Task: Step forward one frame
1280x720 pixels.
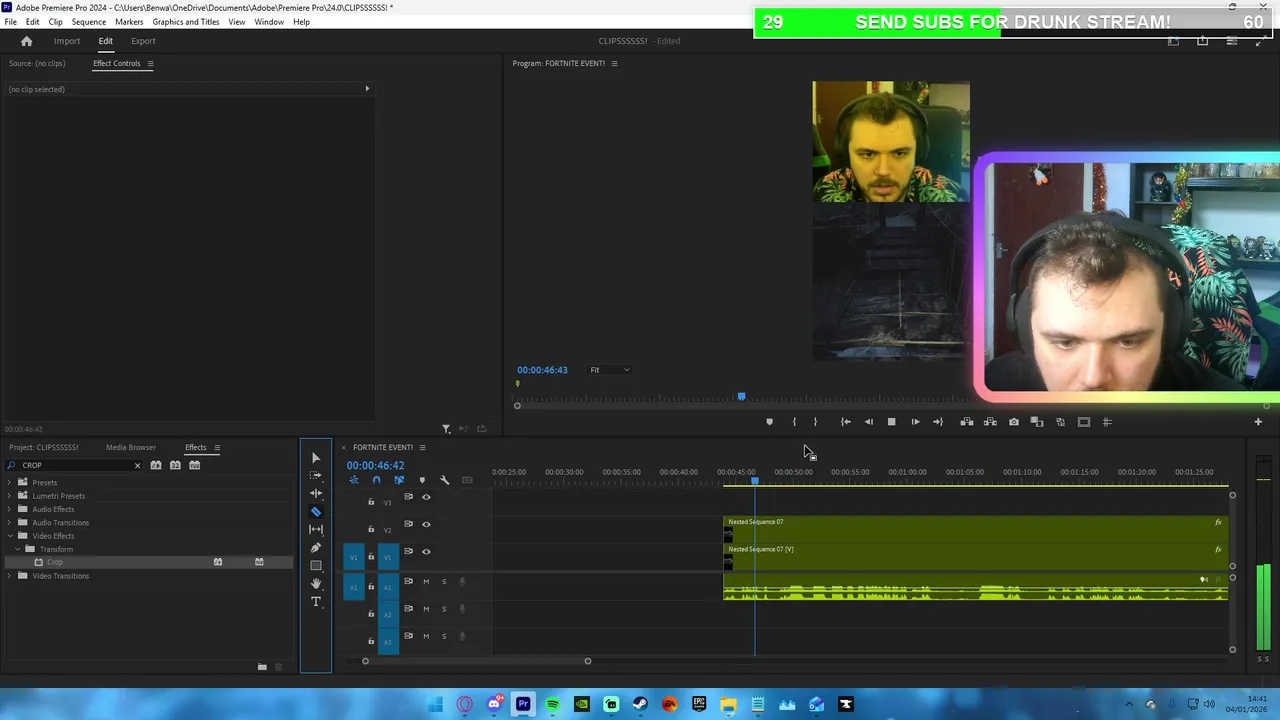Action: pos(915,422)
